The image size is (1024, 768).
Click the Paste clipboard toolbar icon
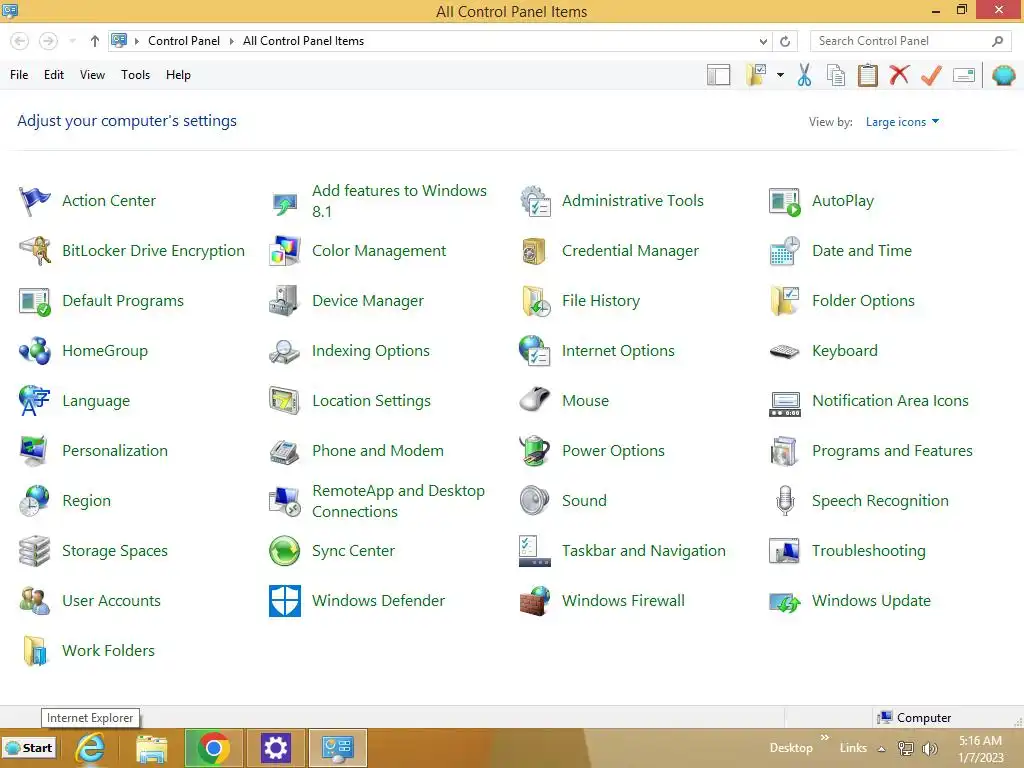(867, 75)
